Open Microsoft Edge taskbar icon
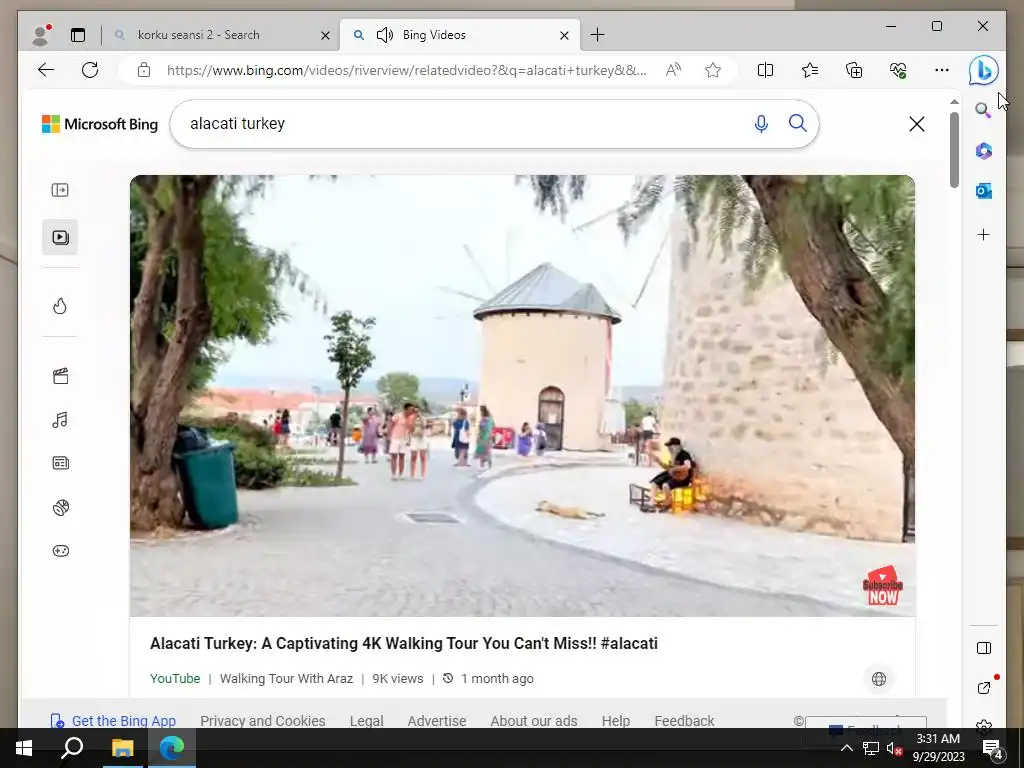Image resolution: width=1024 pixels, height=768 pixels. tap(172, 748)
